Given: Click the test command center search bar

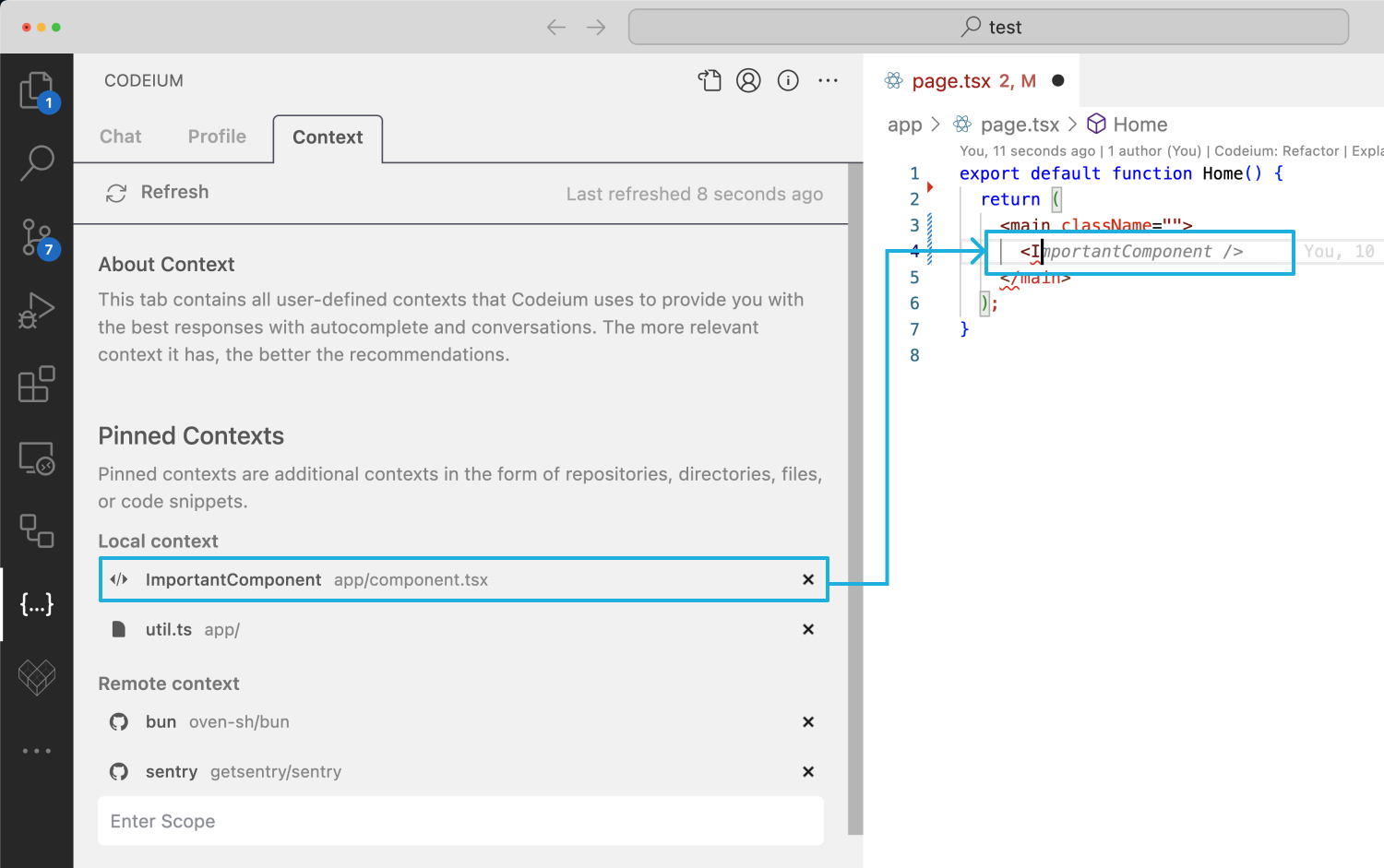Looking at the screenshot, I should pos(988,27).
